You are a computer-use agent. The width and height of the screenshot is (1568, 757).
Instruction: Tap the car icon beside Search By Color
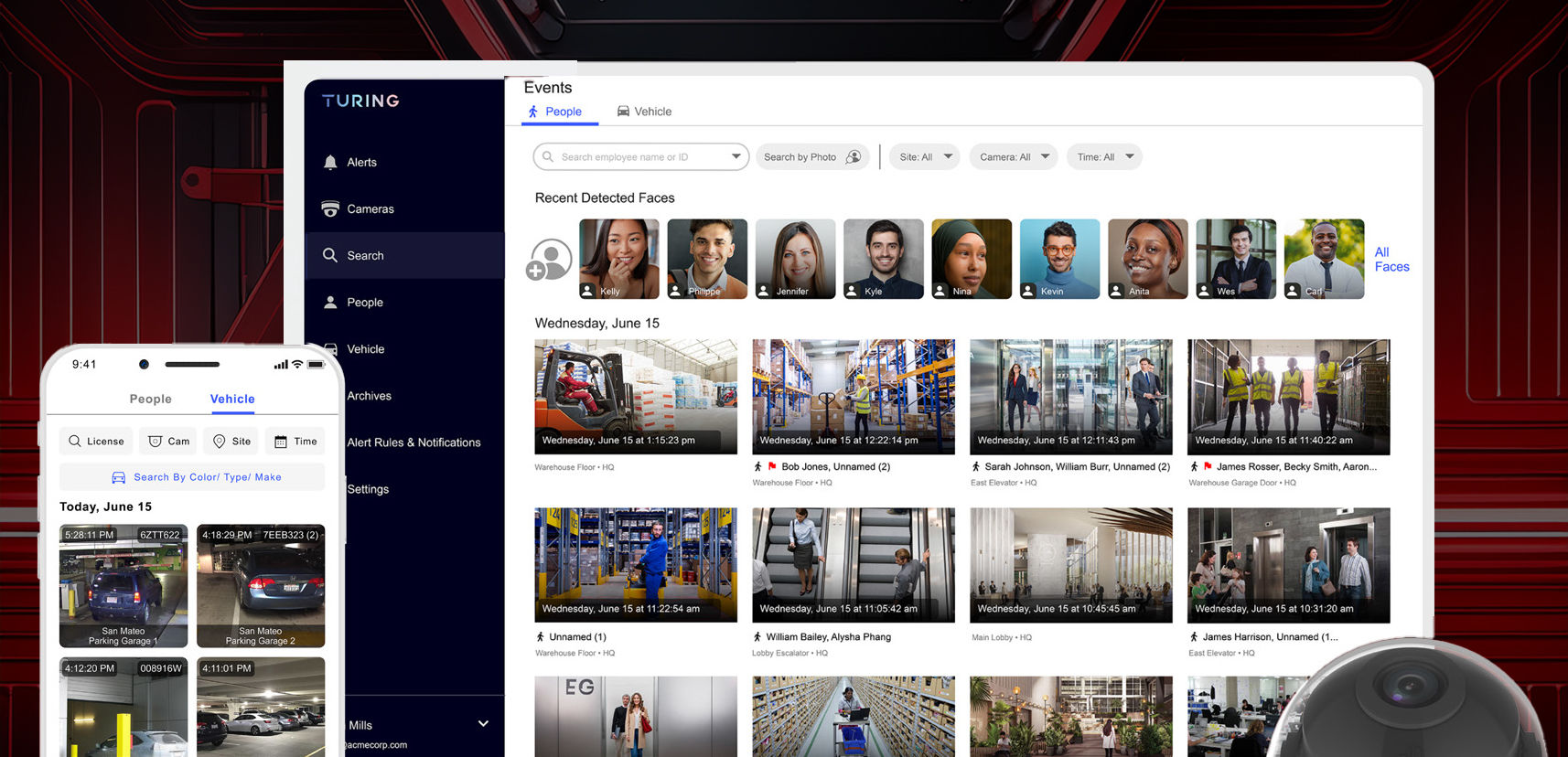tap(119, 477)
